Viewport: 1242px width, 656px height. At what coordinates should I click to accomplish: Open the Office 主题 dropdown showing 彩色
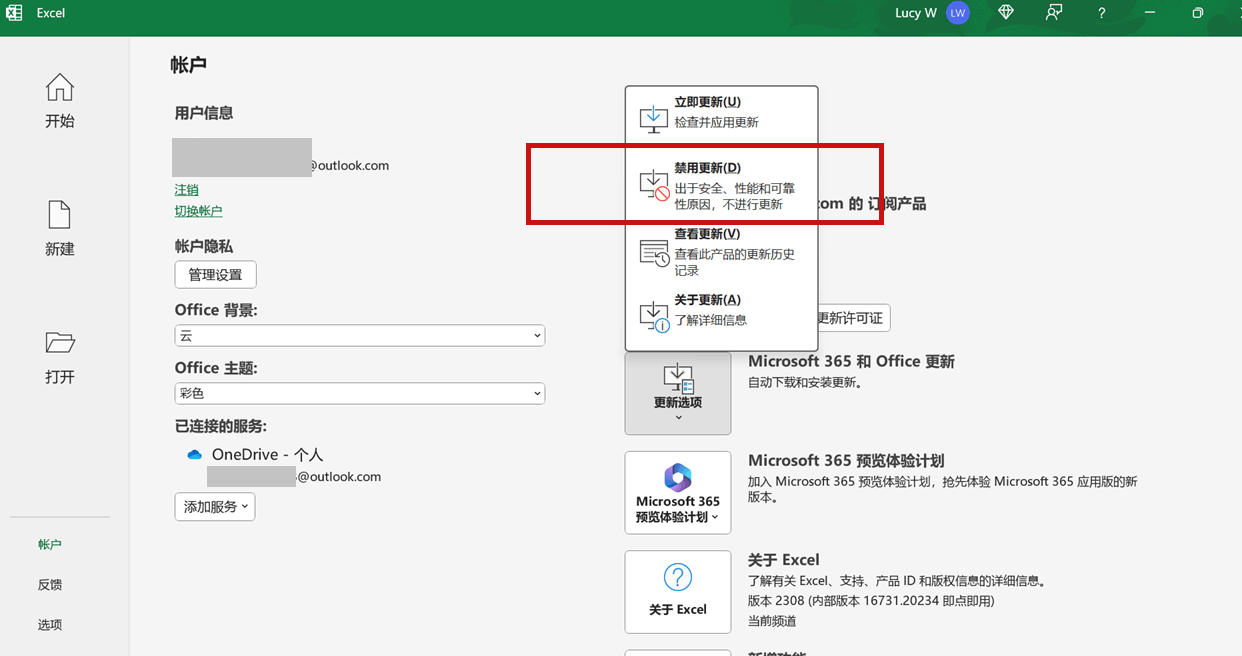pyautogui.click(x=360, y=393)
